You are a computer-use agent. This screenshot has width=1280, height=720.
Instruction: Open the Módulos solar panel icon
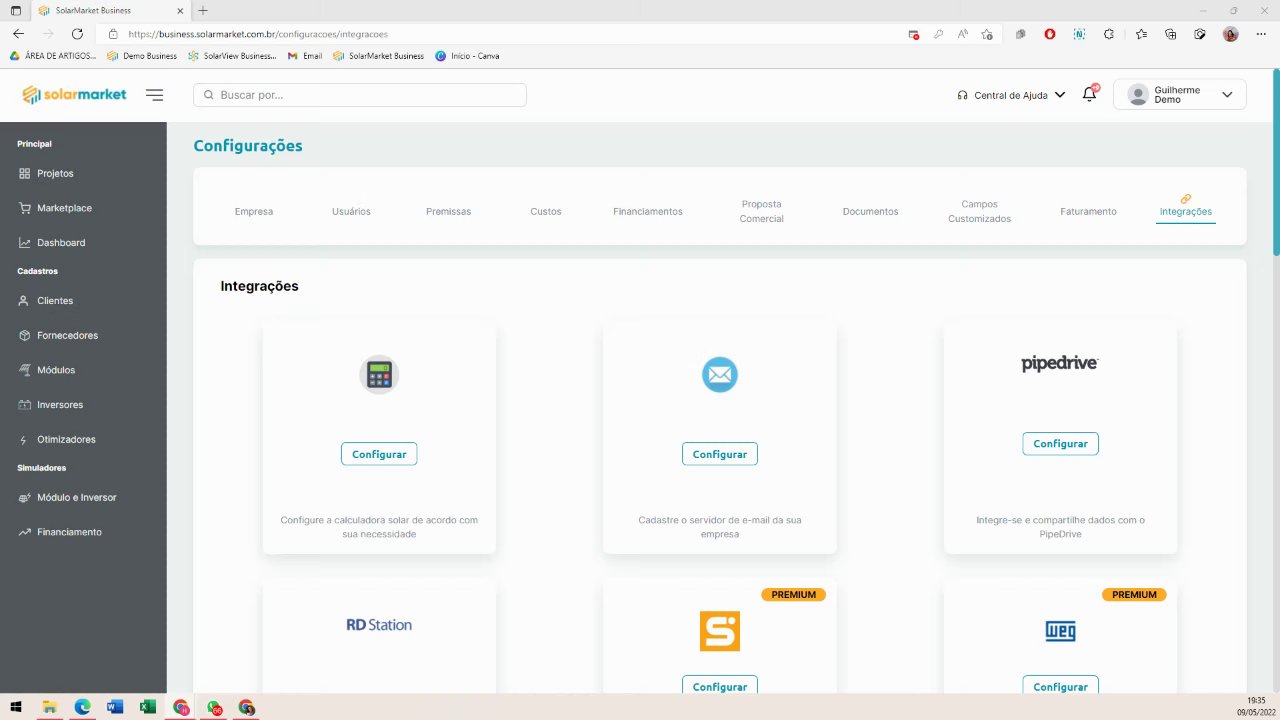[x=25, y=370]
